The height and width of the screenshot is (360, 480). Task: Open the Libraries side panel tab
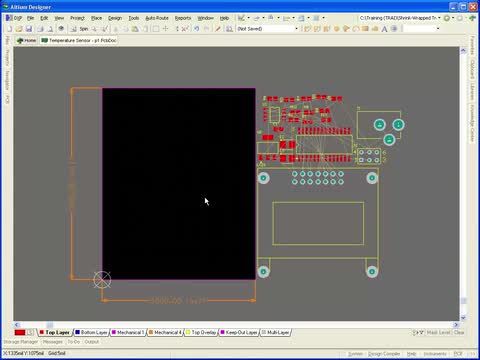(472, 91)
